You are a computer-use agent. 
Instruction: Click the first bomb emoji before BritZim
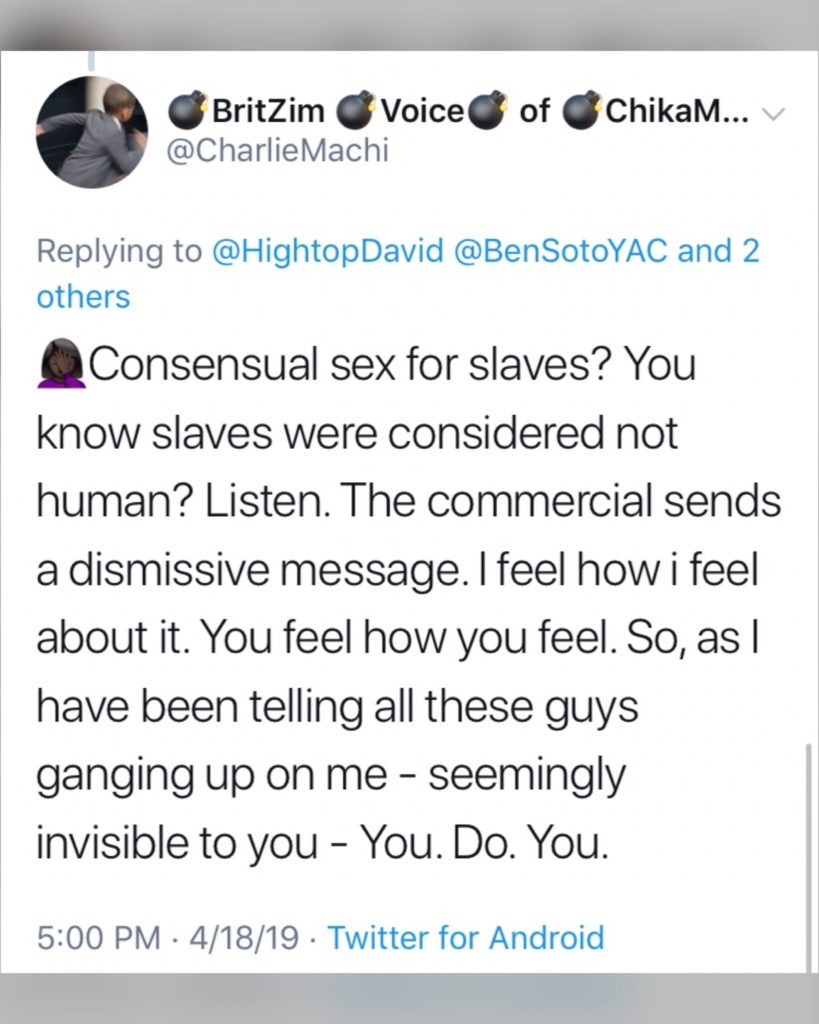(x=188, y=111)
